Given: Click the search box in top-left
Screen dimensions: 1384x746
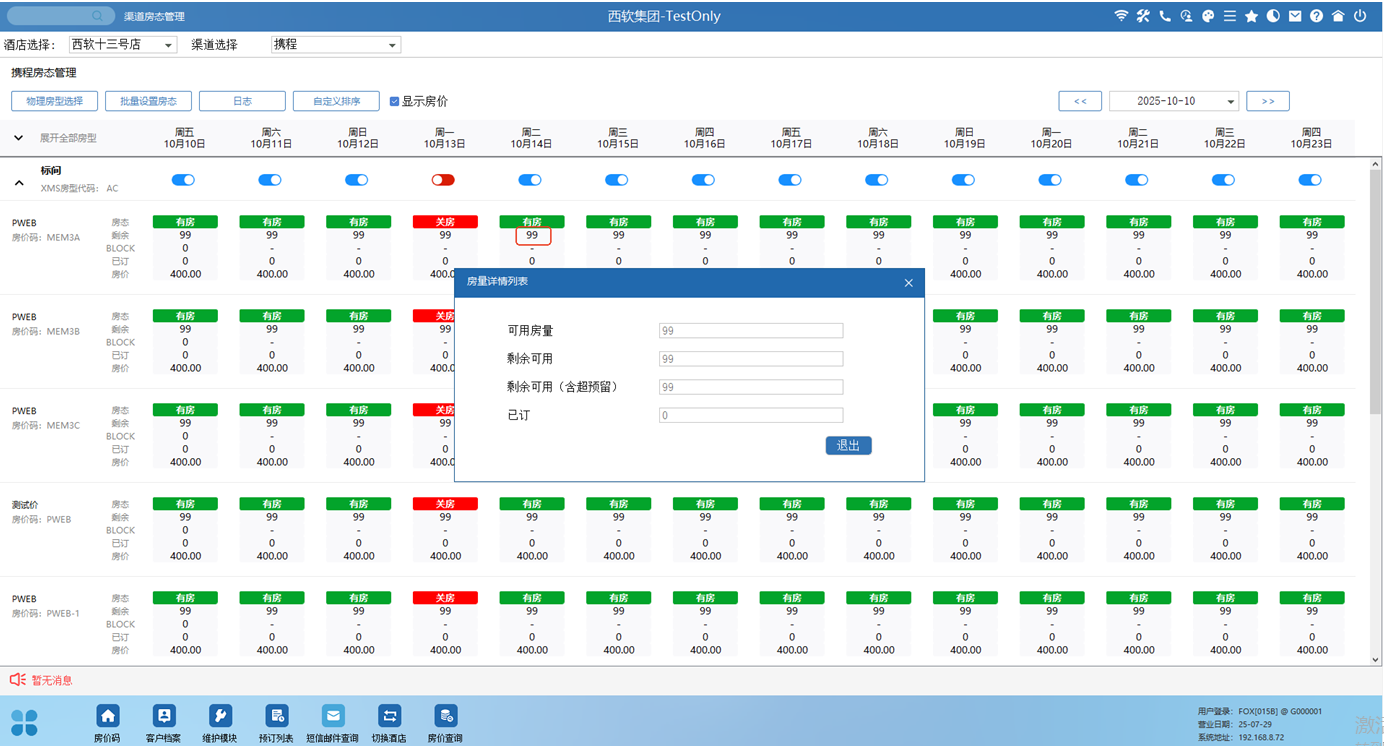Looking at the screenshot, I should click(x=60, y=16).
